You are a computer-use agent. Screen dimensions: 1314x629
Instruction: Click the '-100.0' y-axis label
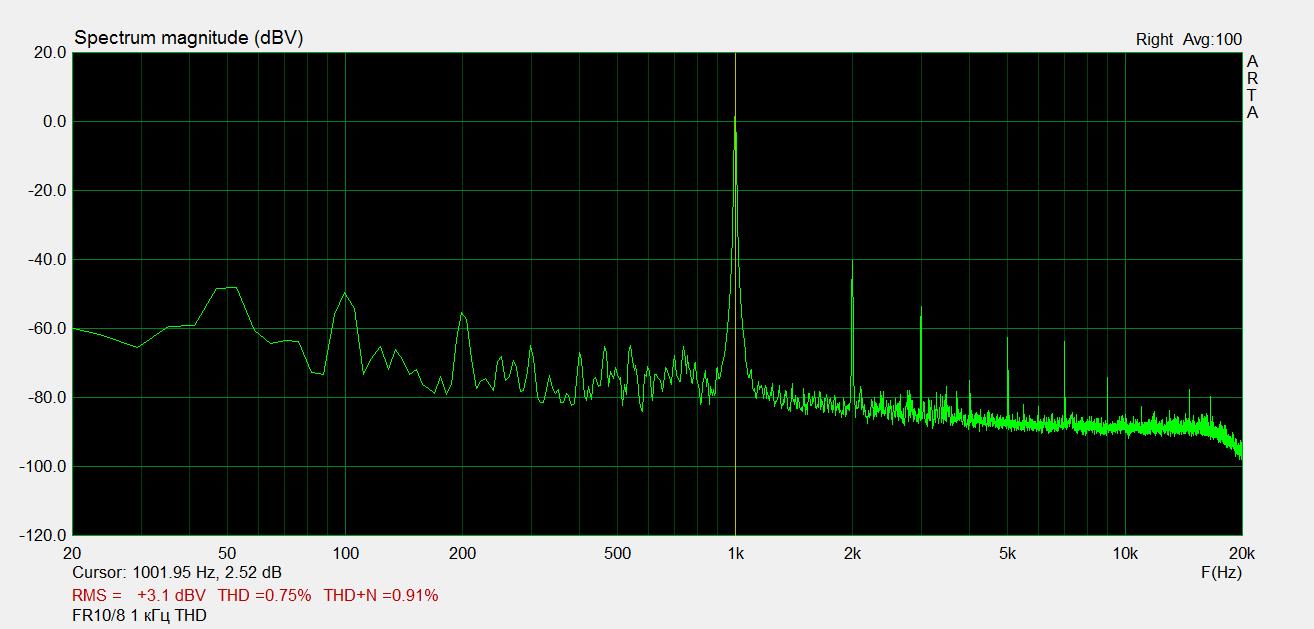tap(43, 467)
